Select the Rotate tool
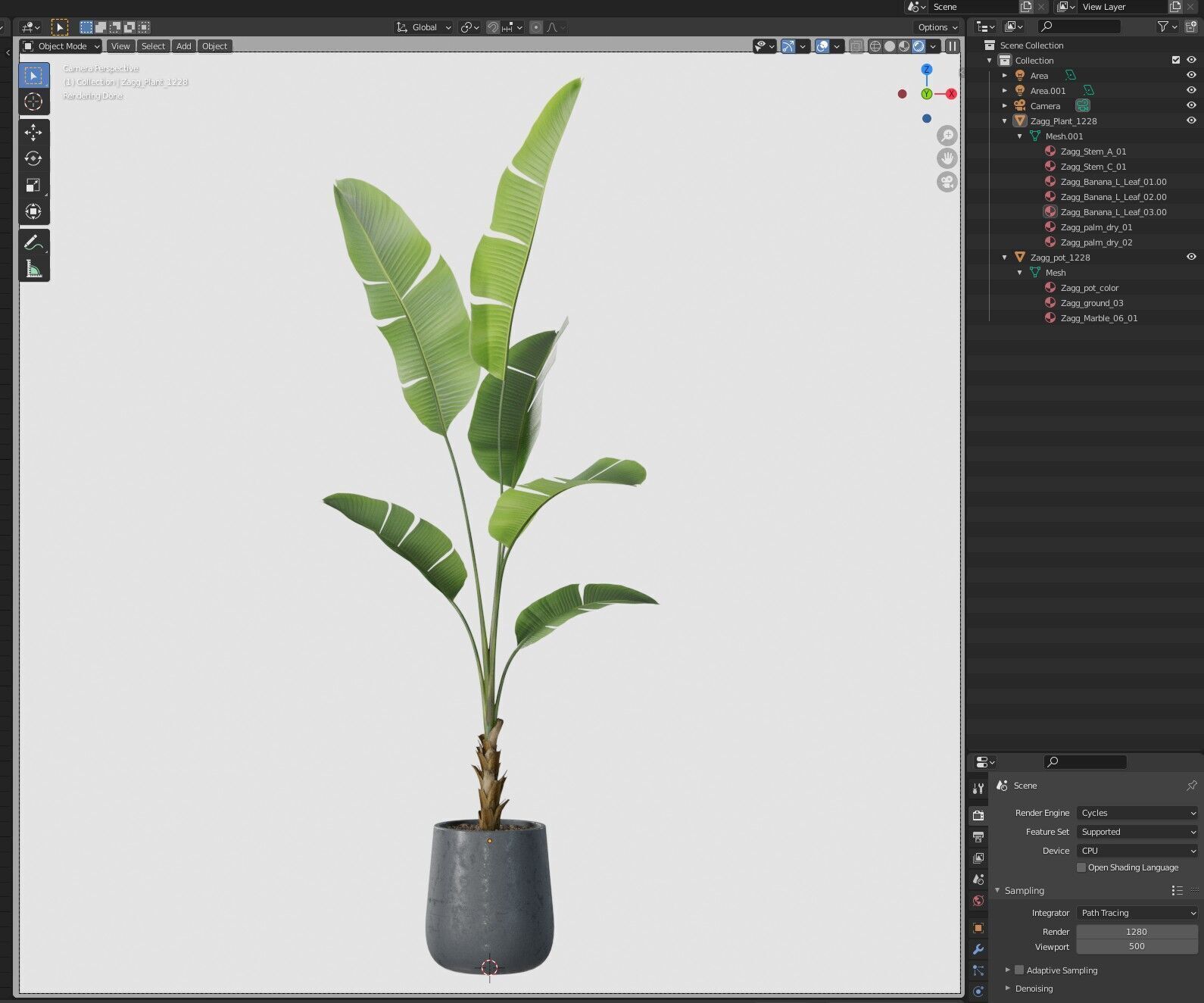 33,158
